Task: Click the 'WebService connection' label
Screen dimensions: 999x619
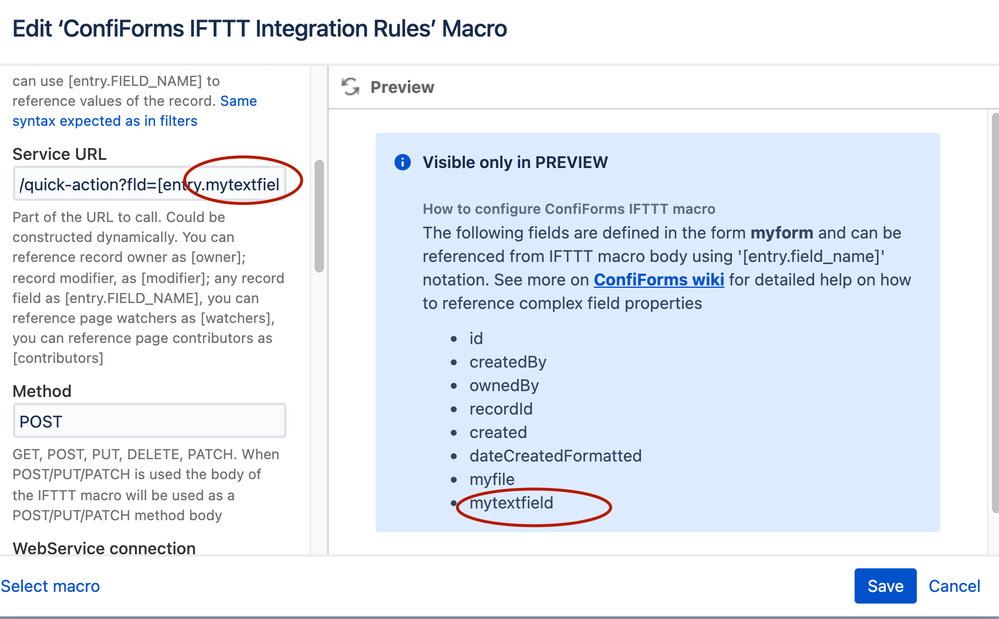Action: point(104,548)
